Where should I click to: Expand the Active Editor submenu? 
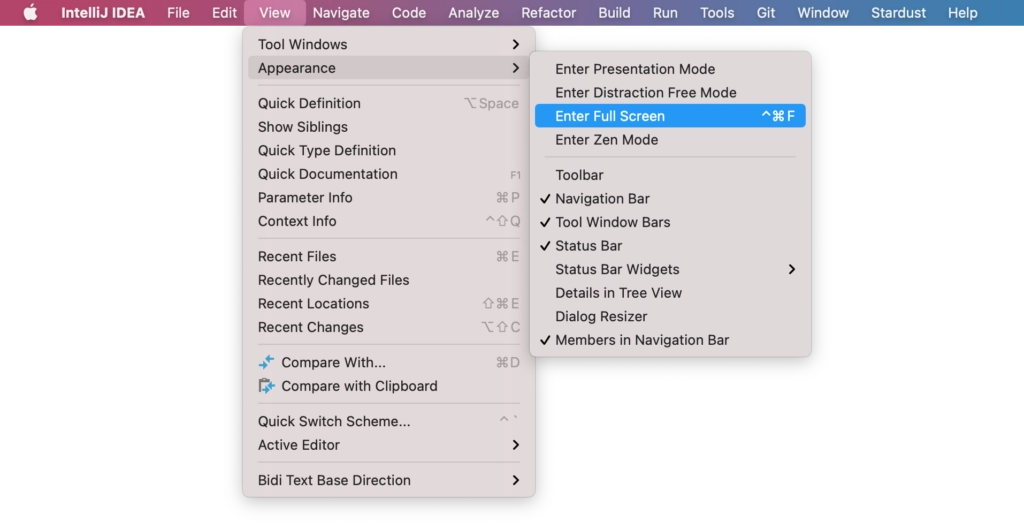[x=389, y=445]
